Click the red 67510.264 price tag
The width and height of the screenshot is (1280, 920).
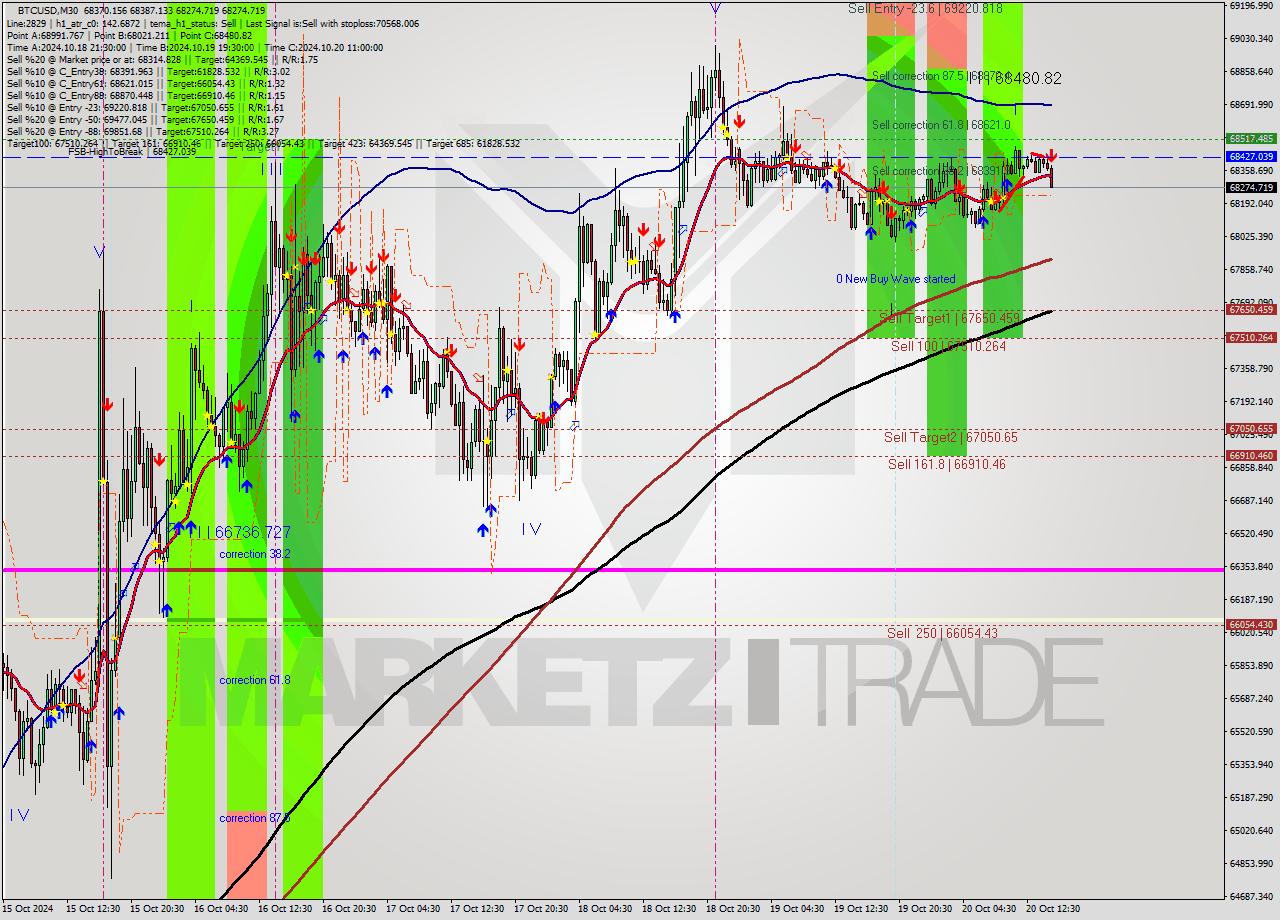[1250, 337]
